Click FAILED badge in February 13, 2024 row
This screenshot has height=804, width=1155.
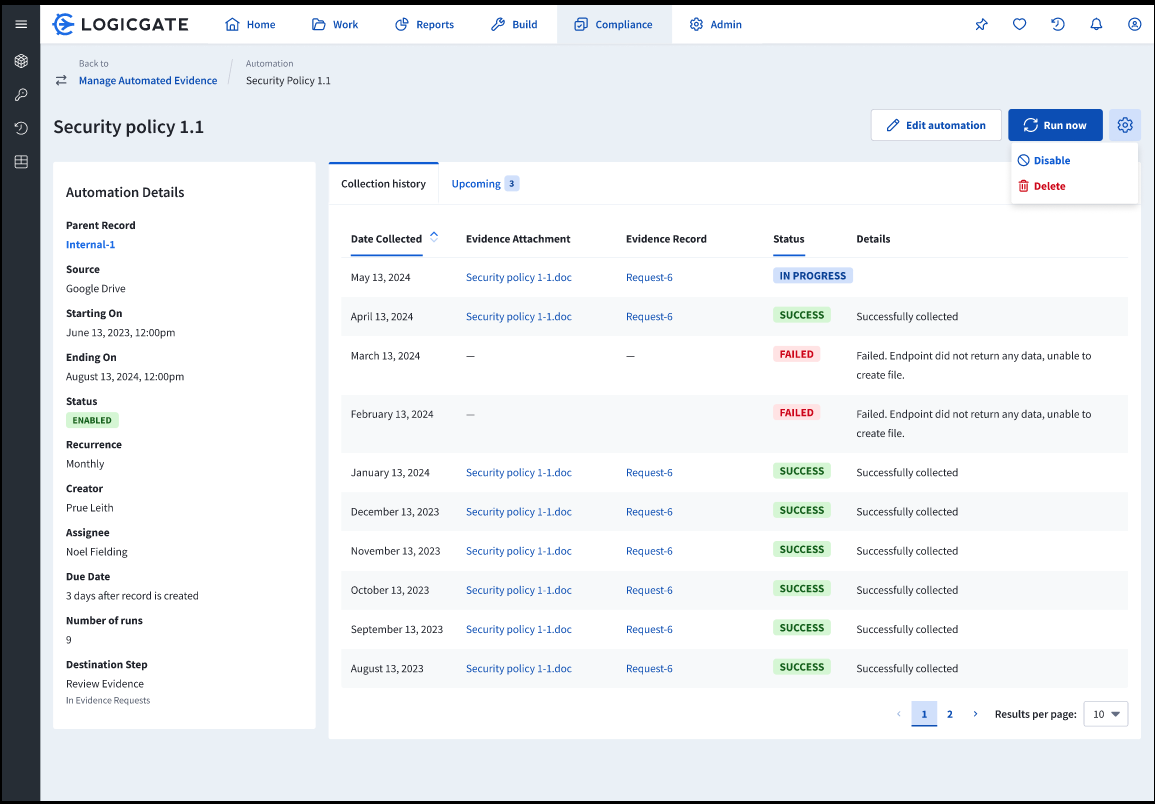click(x=796, y=413)
